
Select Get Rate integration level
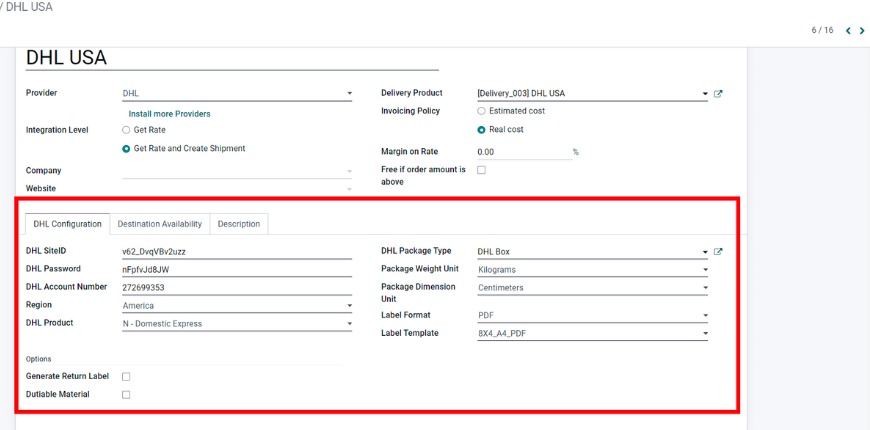coord(126,130)
